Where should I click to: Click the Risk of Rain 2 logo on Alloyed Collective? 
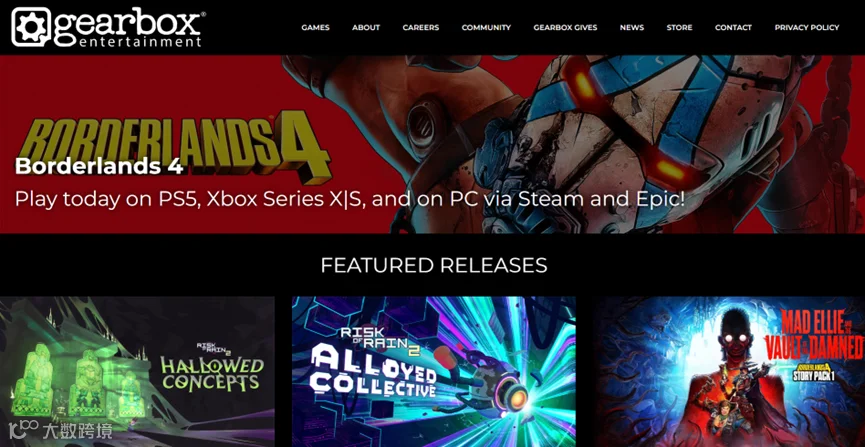381,338
